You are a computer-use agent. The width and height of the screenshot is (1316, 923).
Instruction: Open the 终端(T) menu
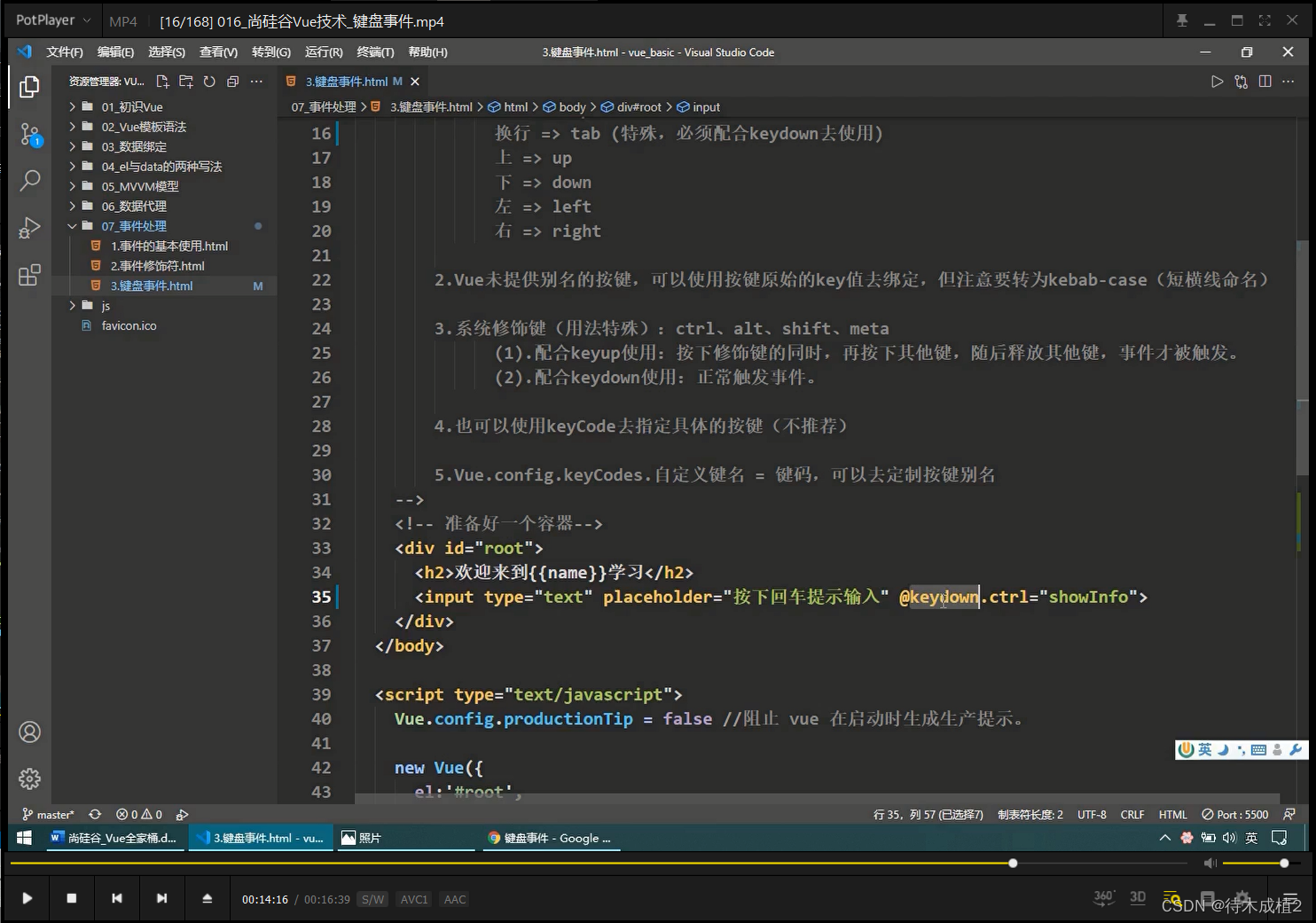pos(375,52)
